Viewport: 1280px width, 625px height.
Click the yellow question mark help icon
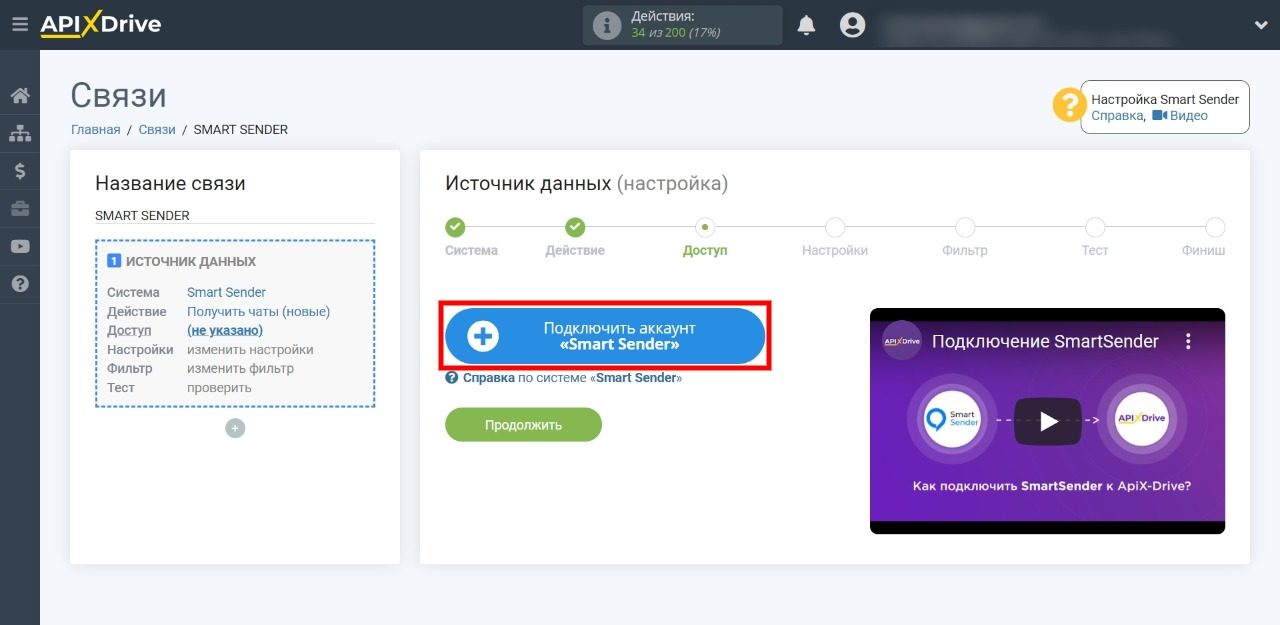pos(1069,106)
